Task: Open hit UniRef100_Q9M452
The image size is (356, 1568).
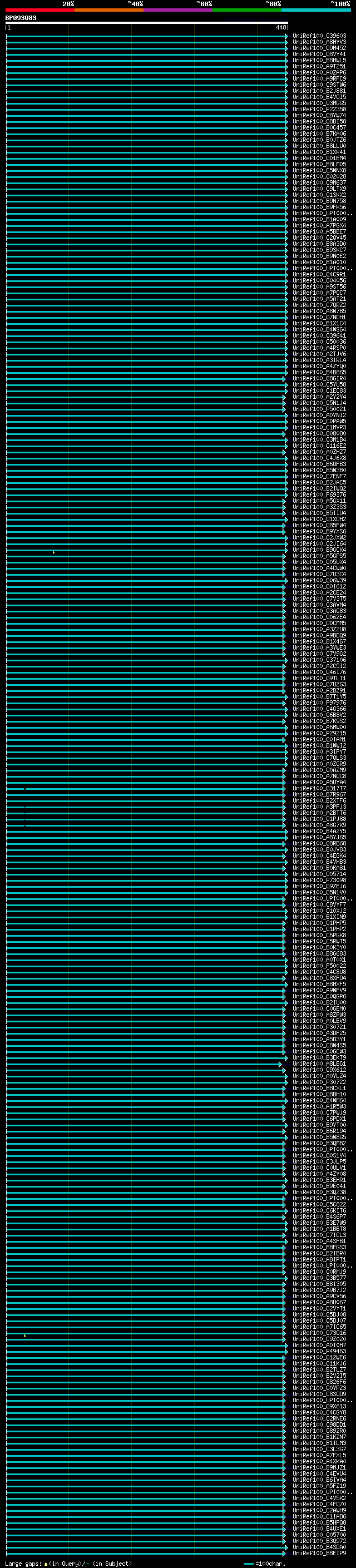Action: point(319,48)
